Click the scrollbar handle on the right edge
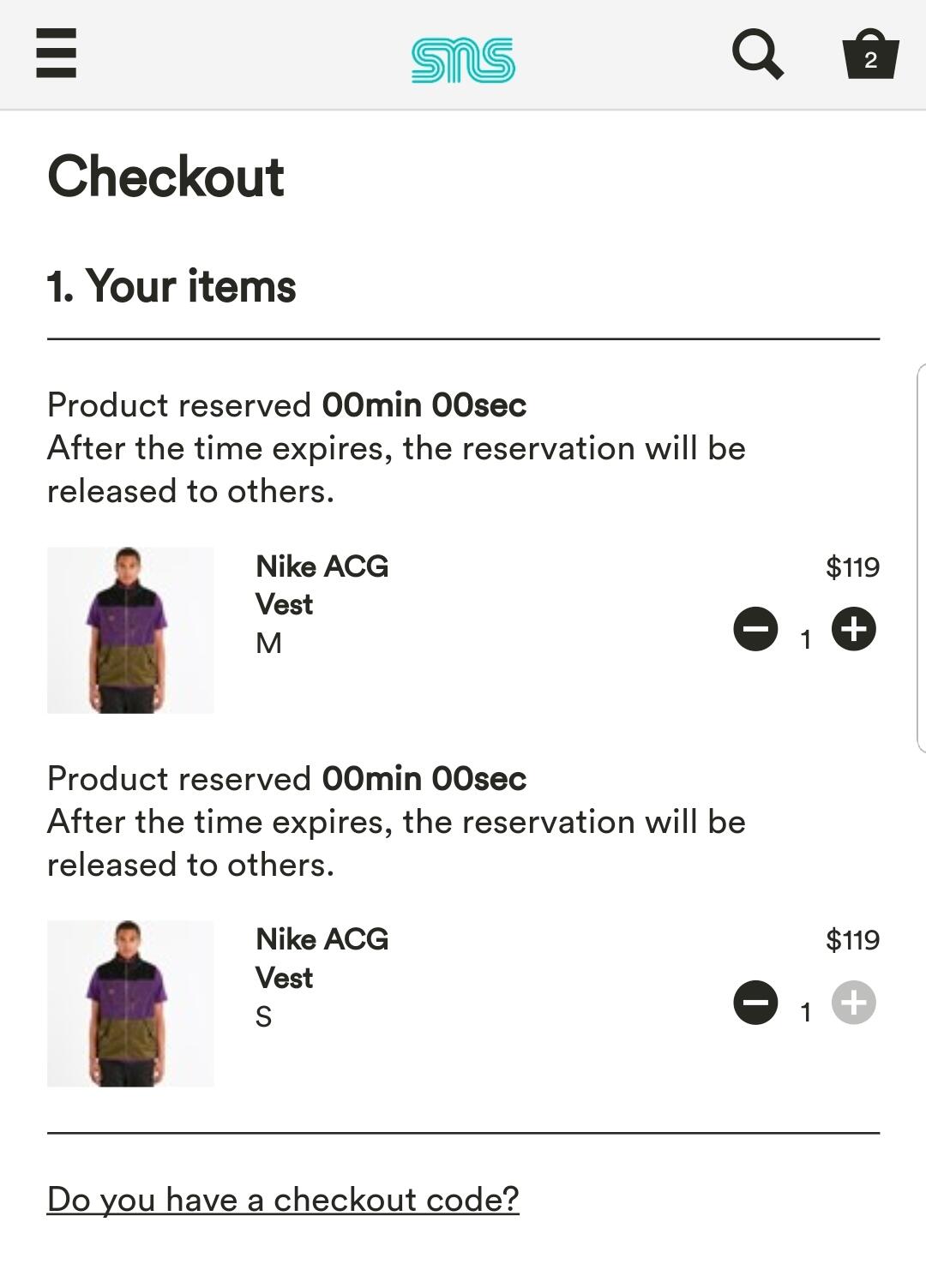This screenshot has width=926, height=1288. [x=921, y=557]
